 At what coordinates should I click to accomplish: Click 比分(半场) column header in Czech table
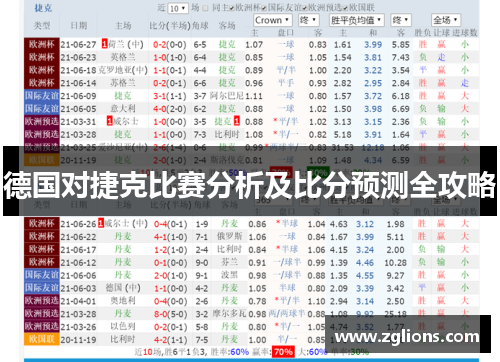170,26
